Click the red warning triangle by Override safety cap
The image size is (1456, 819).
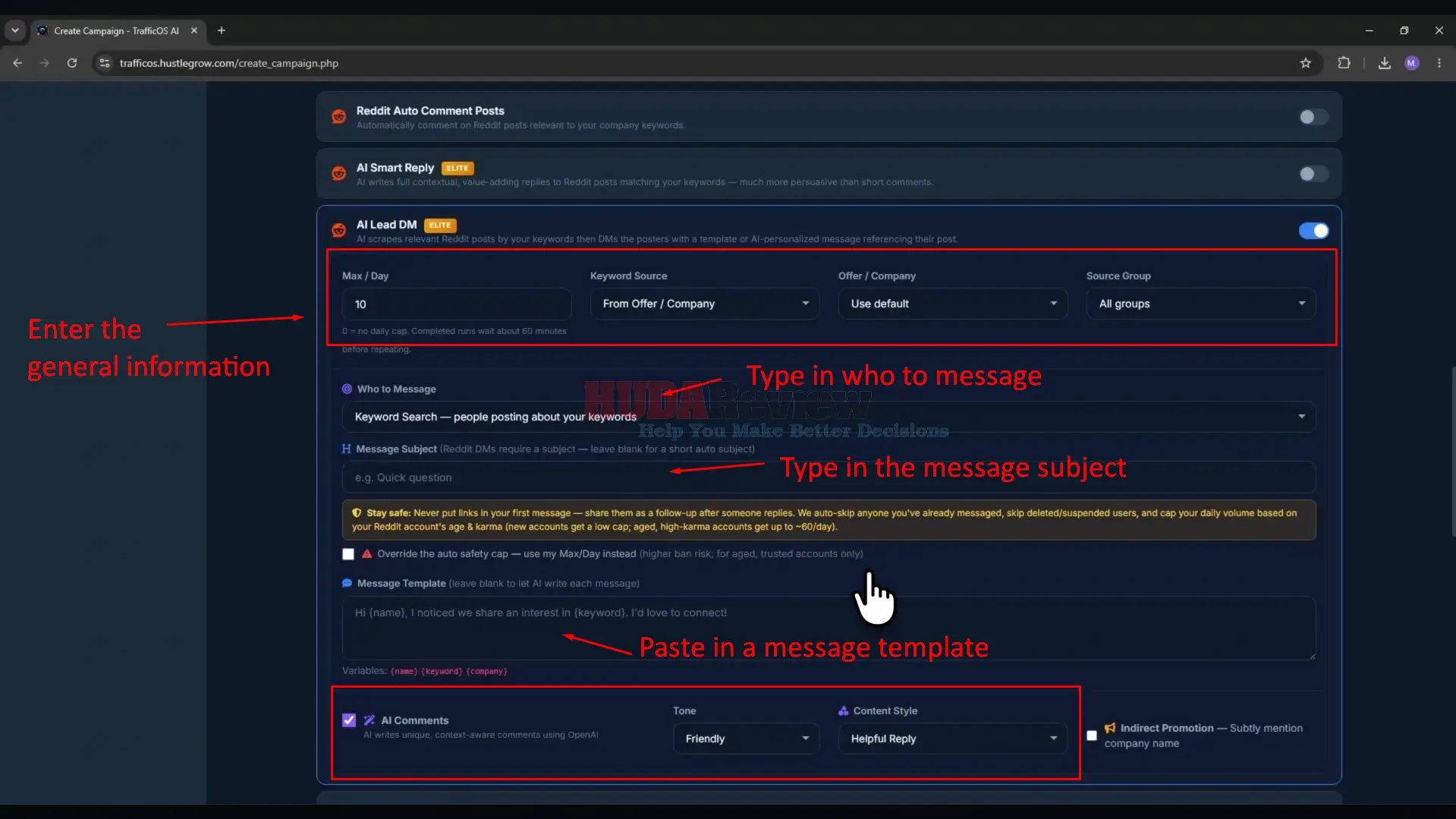pos(366,553)
